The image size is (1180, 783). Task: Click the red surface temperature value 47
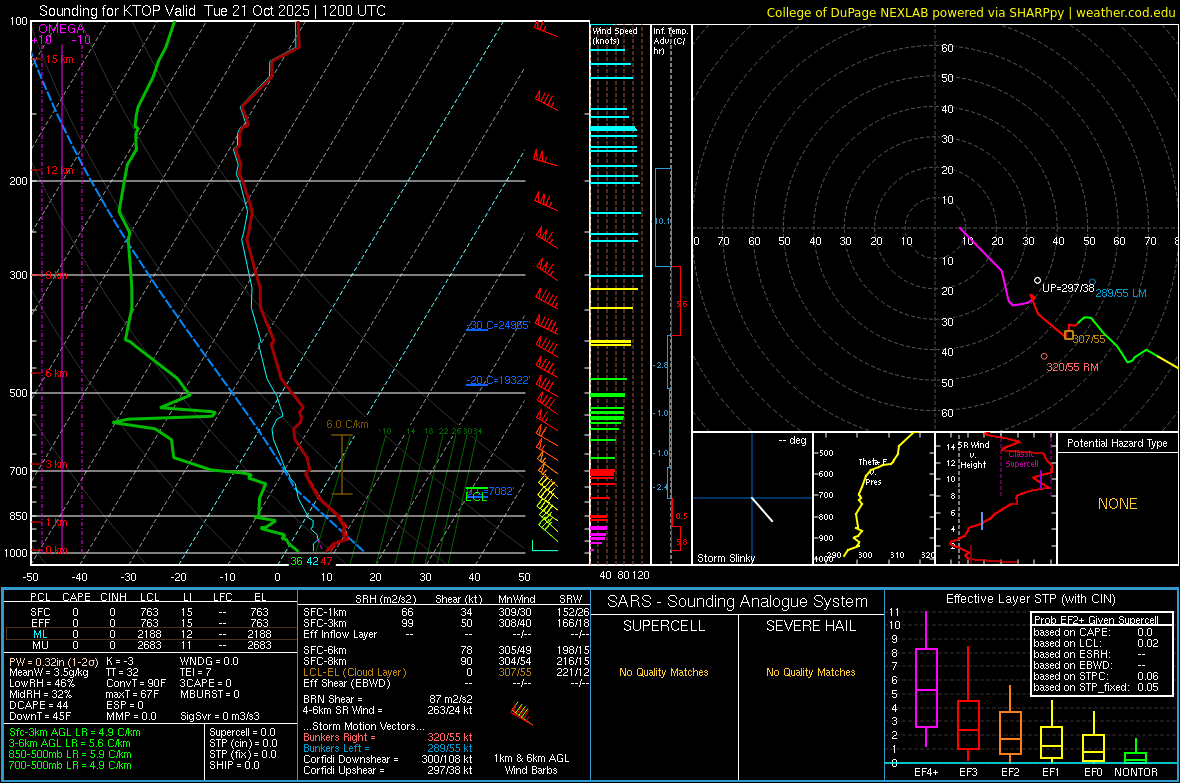[x=327, y=562]
